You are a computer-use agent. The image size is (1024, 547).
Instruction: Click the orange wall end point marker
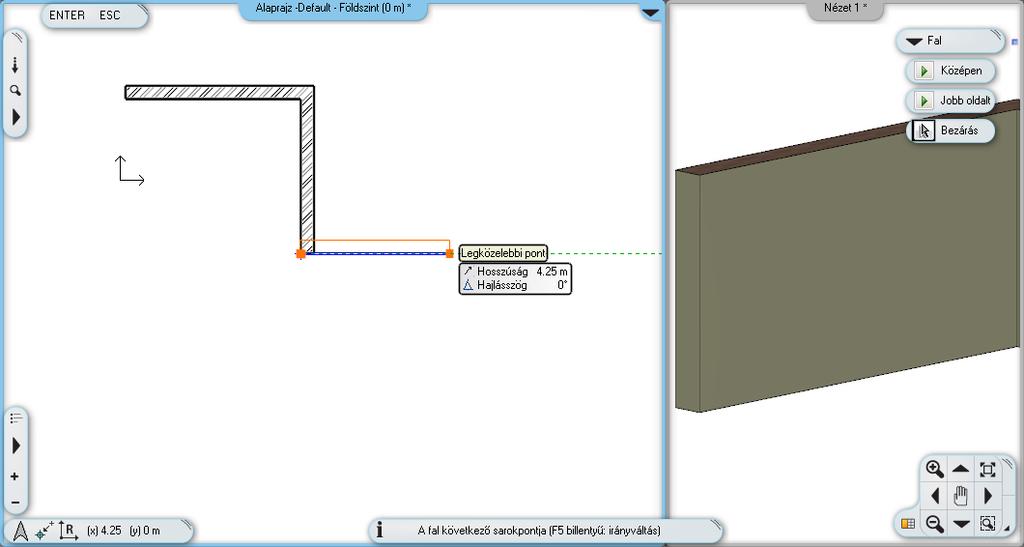click(x=449, y=253)
